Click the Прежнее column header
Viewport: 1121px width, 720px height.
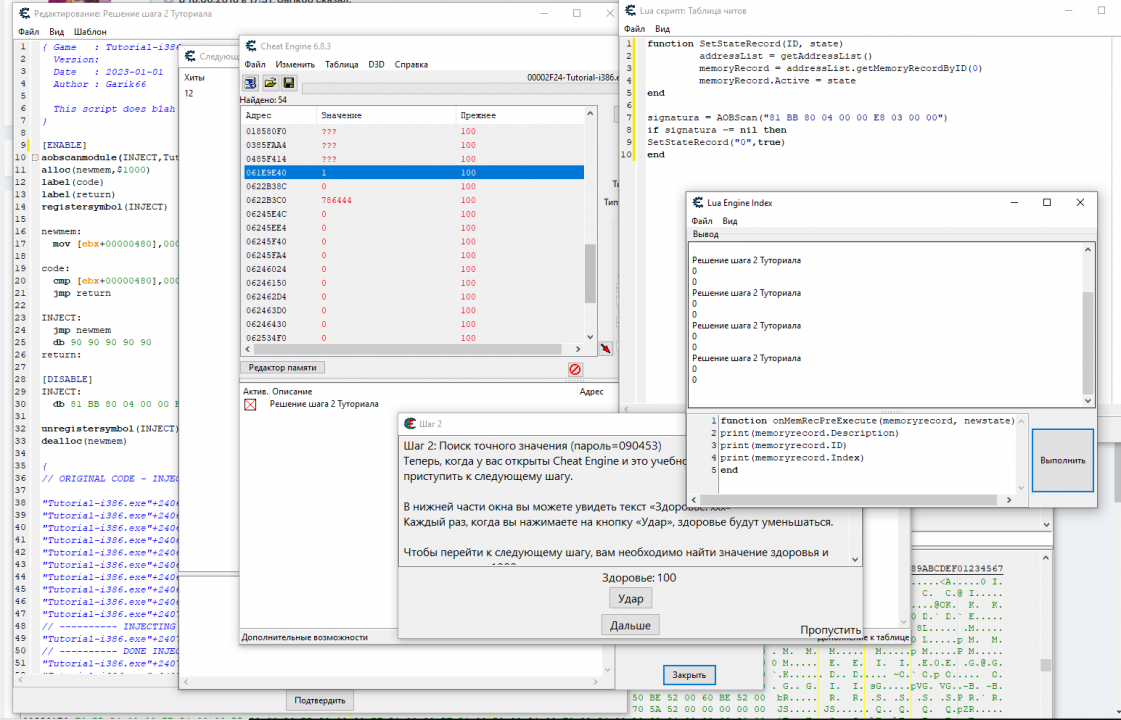(478, 116)
